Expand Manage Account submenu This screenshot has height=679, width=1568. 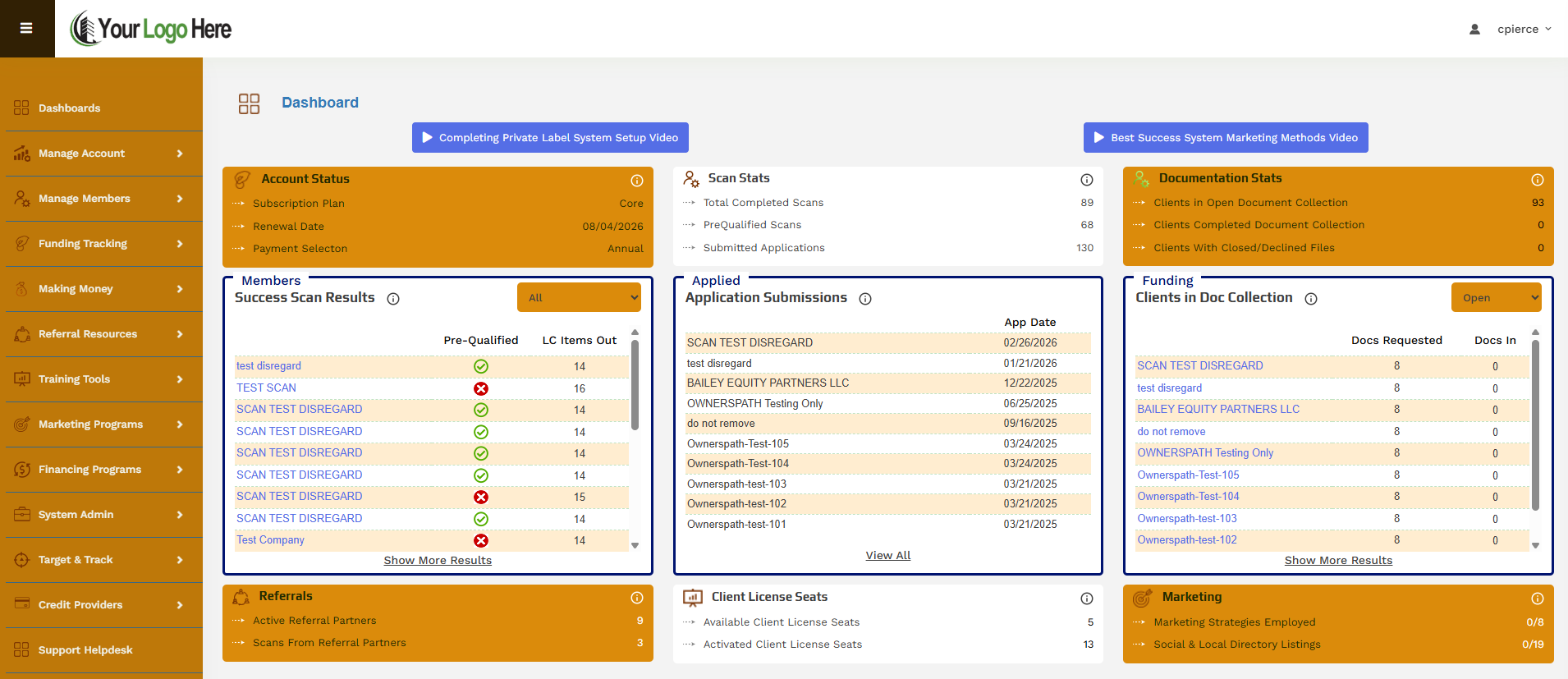tap(104, 154)
